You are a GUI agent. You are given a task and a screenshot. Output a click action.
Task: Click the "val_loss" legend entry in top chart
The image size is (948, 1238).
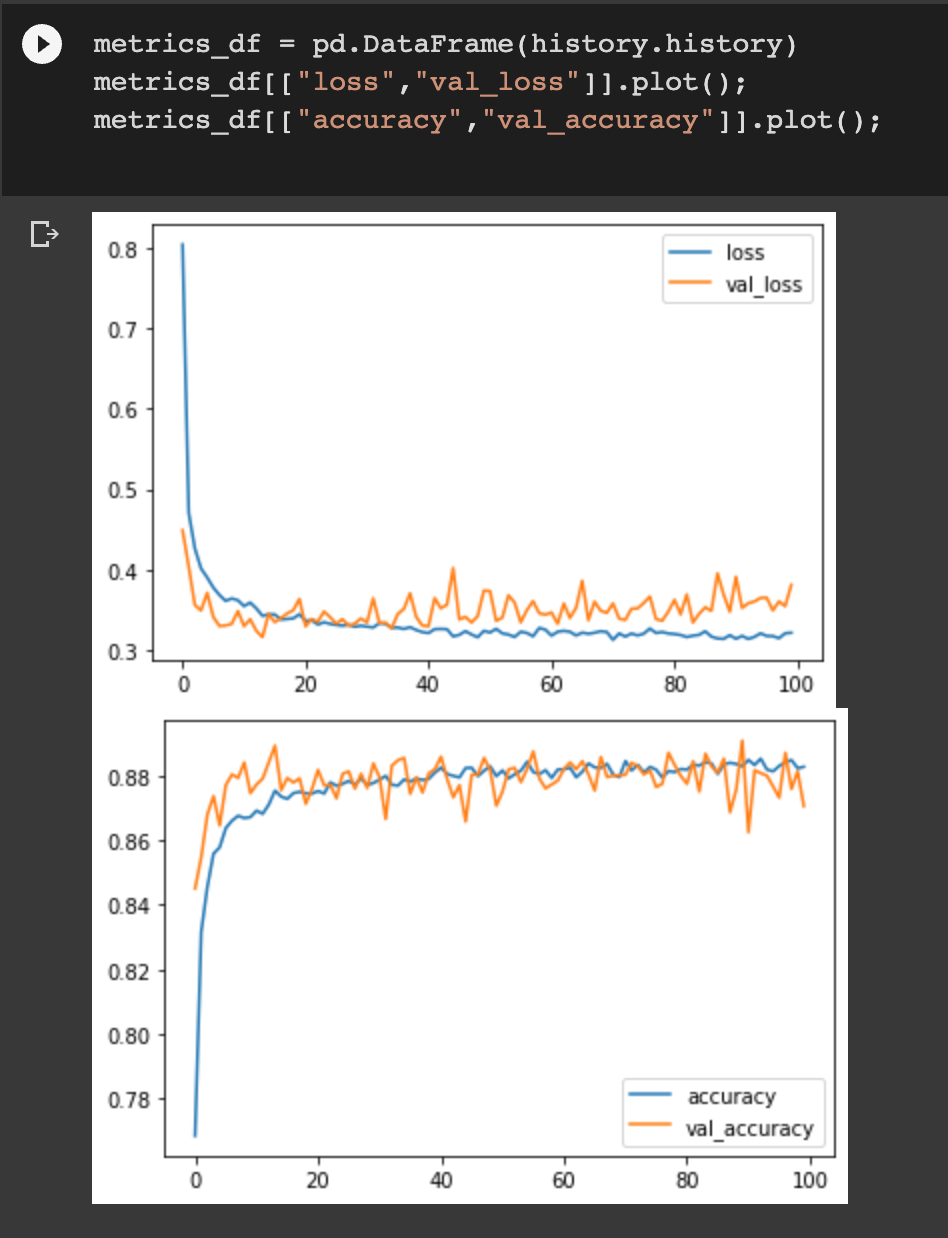tap(734, 285)
